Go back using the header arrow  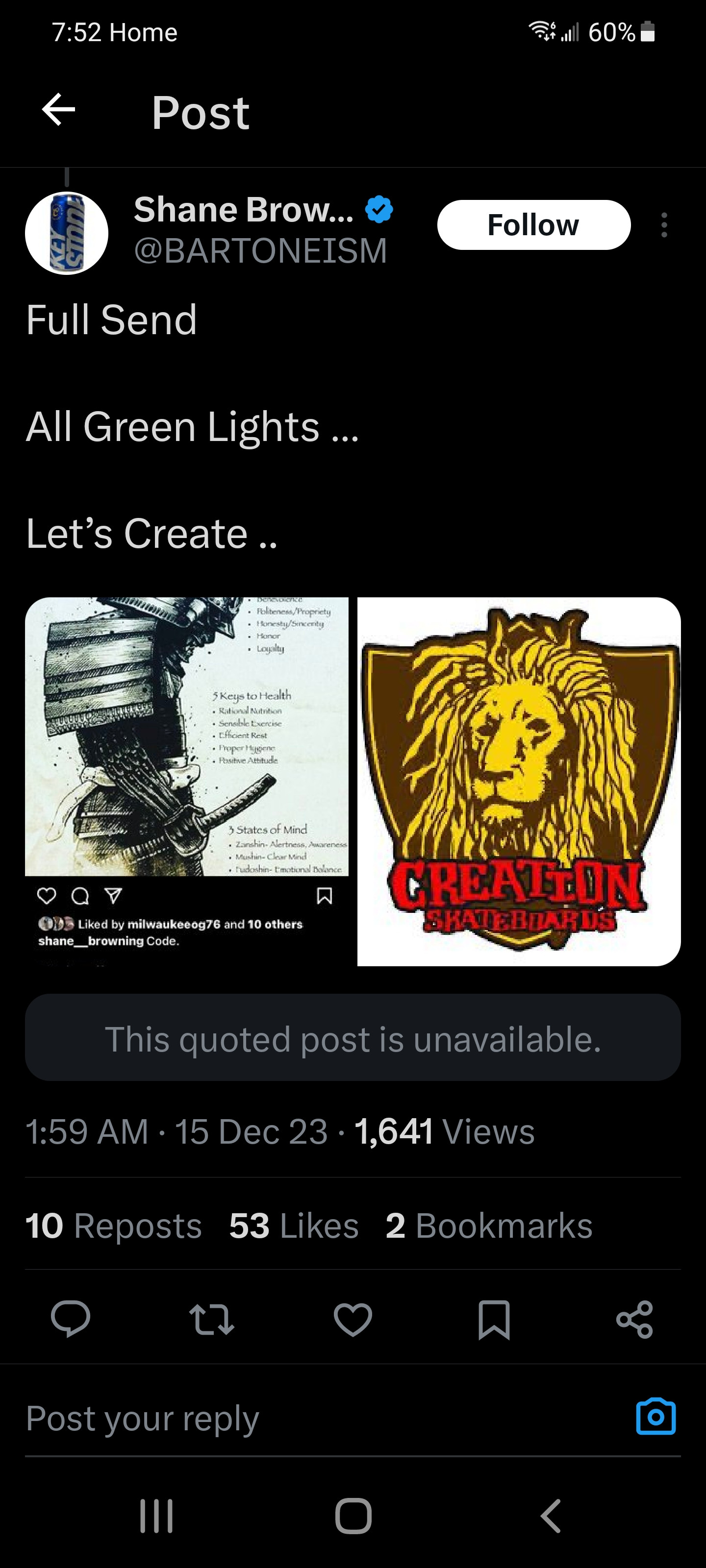(58, 110)
